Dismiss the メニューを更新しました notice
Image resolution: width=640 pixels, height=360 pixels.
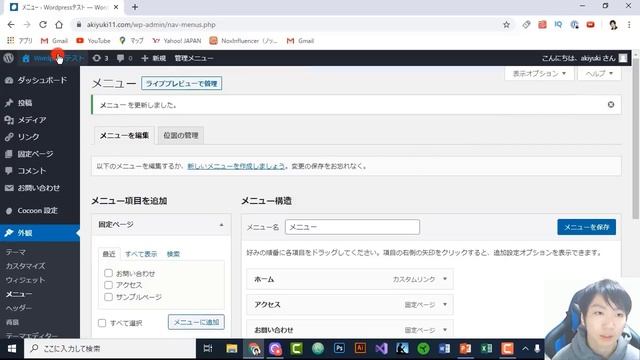click(x=611, y=104)
